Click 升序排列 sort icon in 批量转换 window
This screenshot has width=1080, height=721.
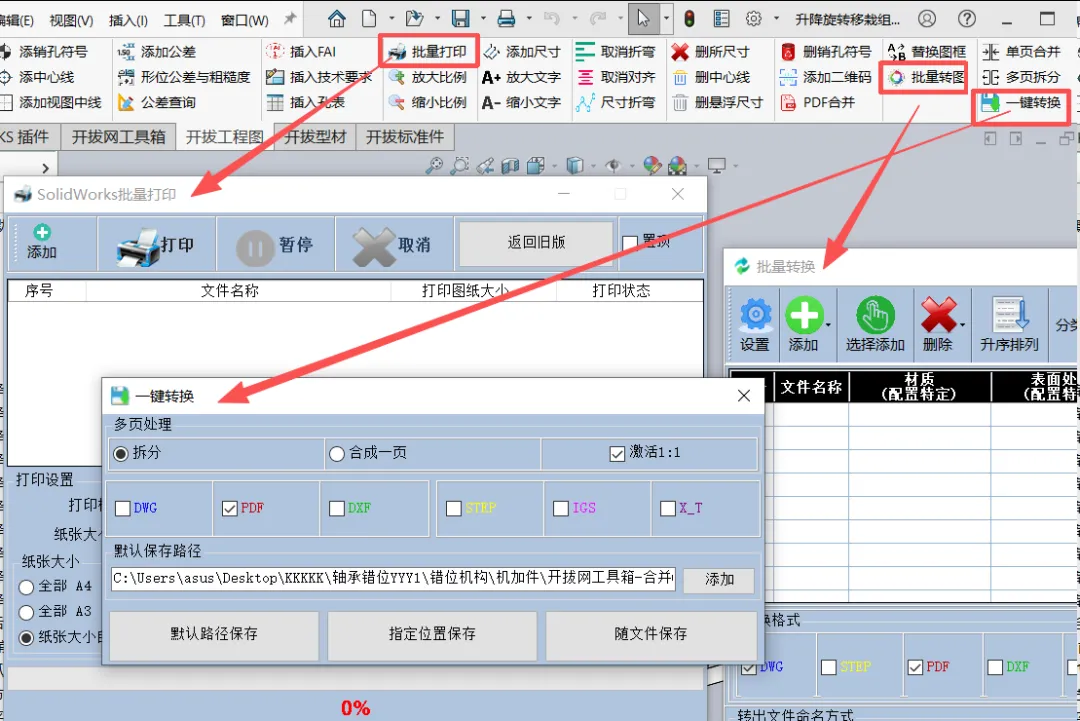coord(1009,324)
